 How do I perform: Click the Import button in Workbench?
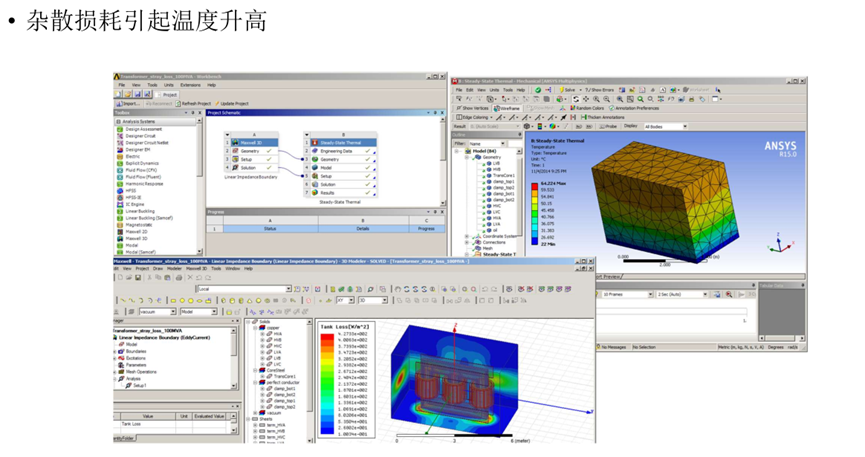point(128,103)
